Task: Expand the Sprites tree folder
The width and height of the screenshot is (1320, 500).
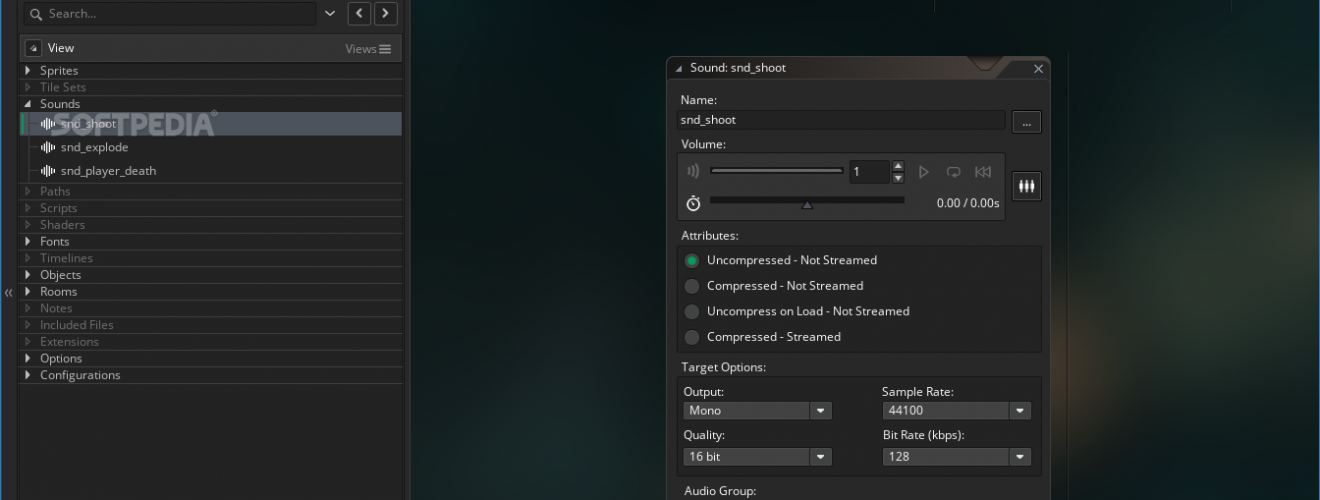Action: point(28,71)
